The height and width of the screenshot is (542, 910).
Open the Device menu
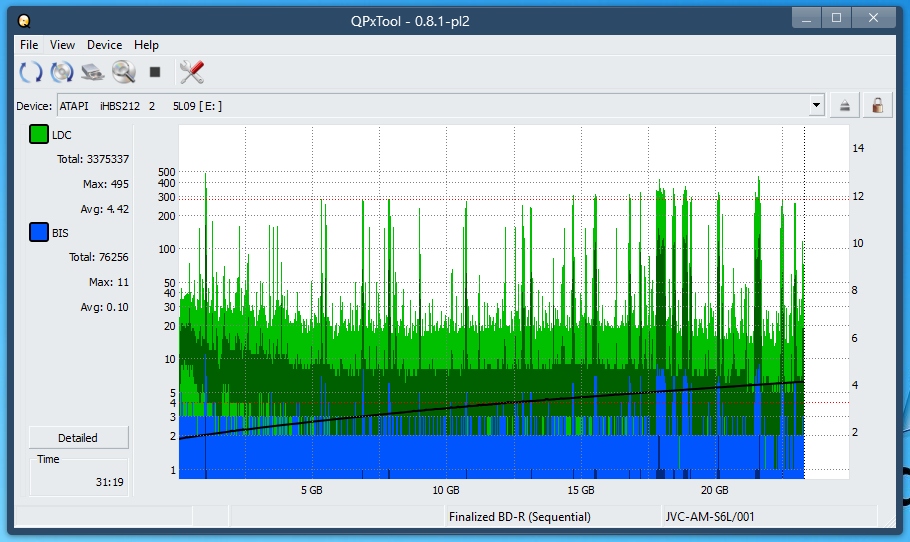click(104, 45)
